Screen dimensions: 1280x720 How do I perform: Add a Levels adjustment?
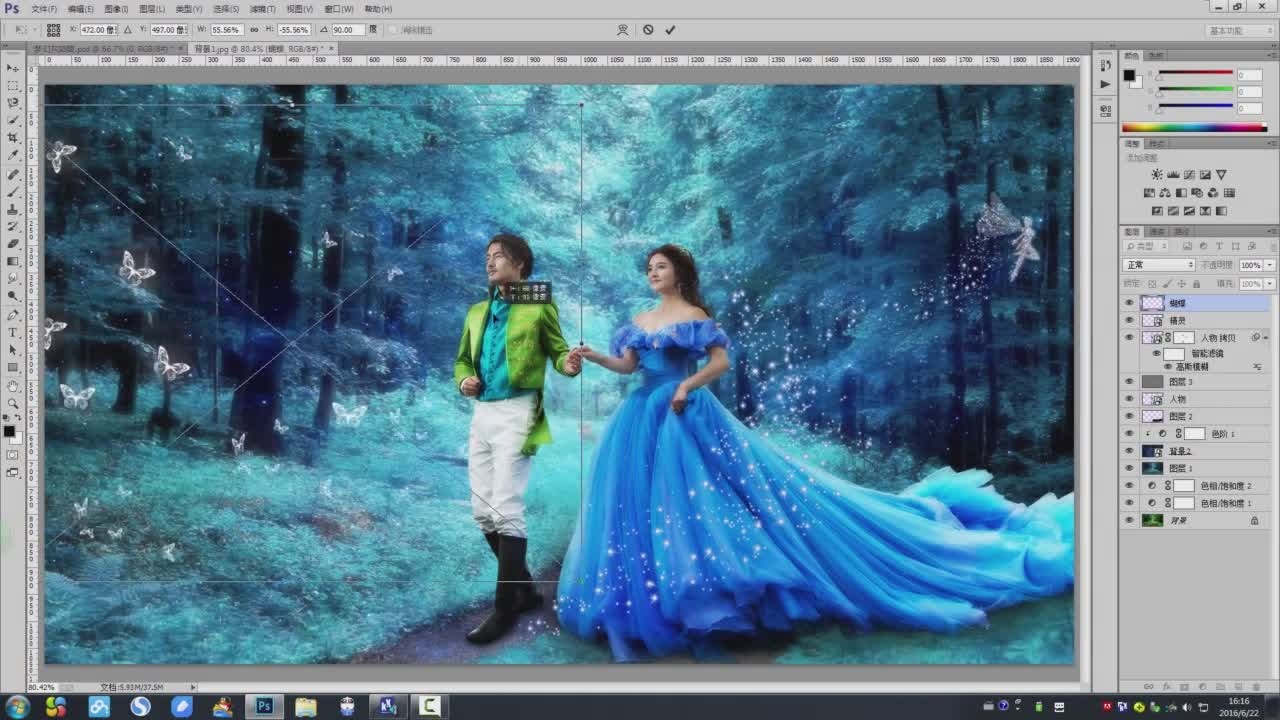(1173, 175)
